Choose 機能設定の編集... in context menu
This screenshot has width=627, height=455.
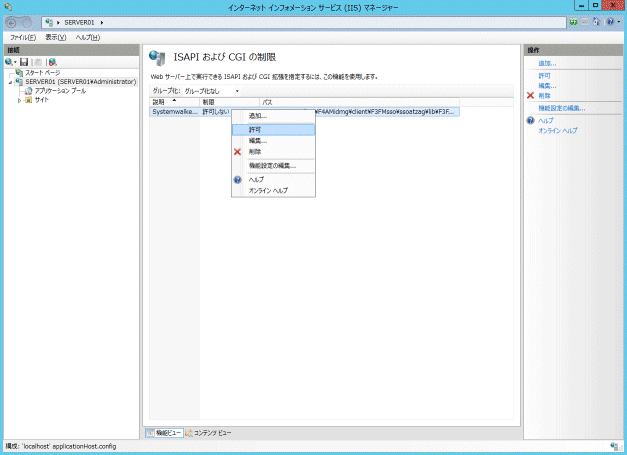click(x=272, y=166)
